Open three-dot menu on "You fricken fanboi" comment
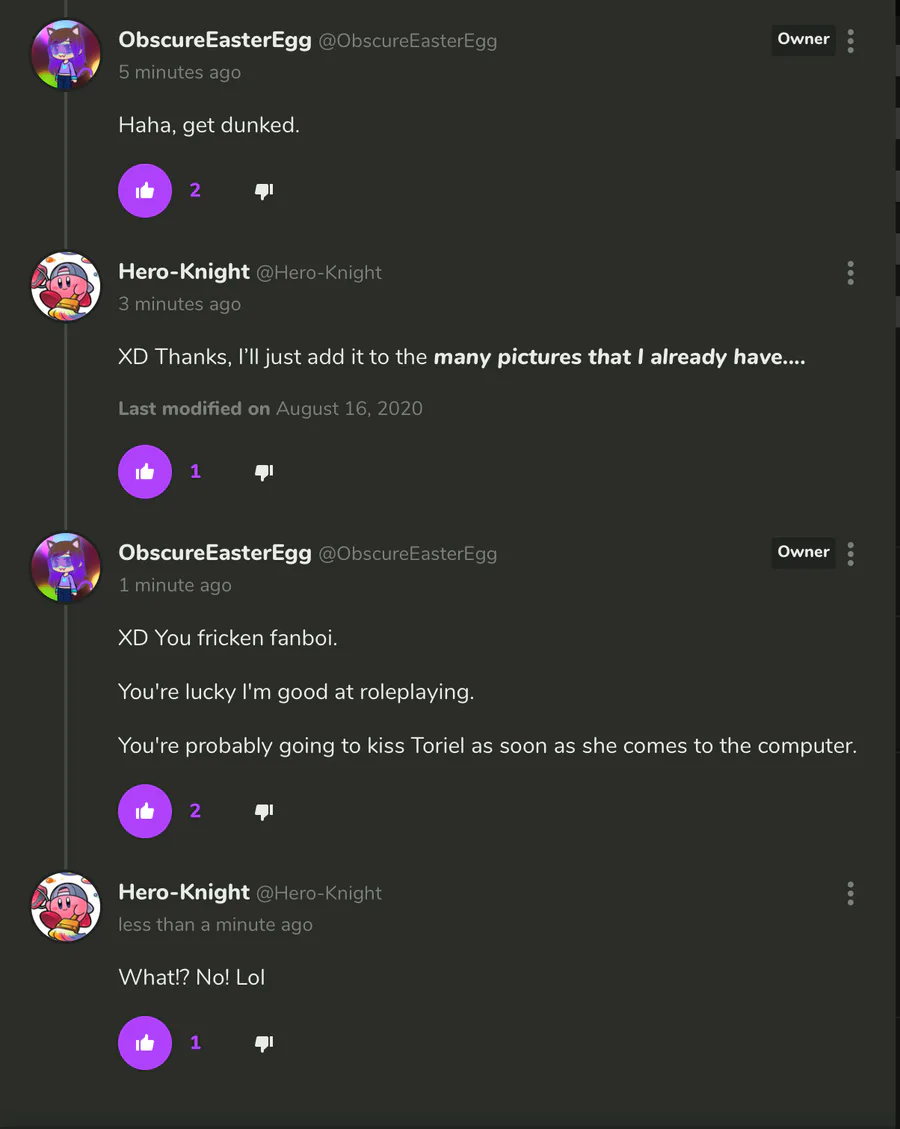The height and width of the screenshot is (1129, 900). (x=850, y=553)
